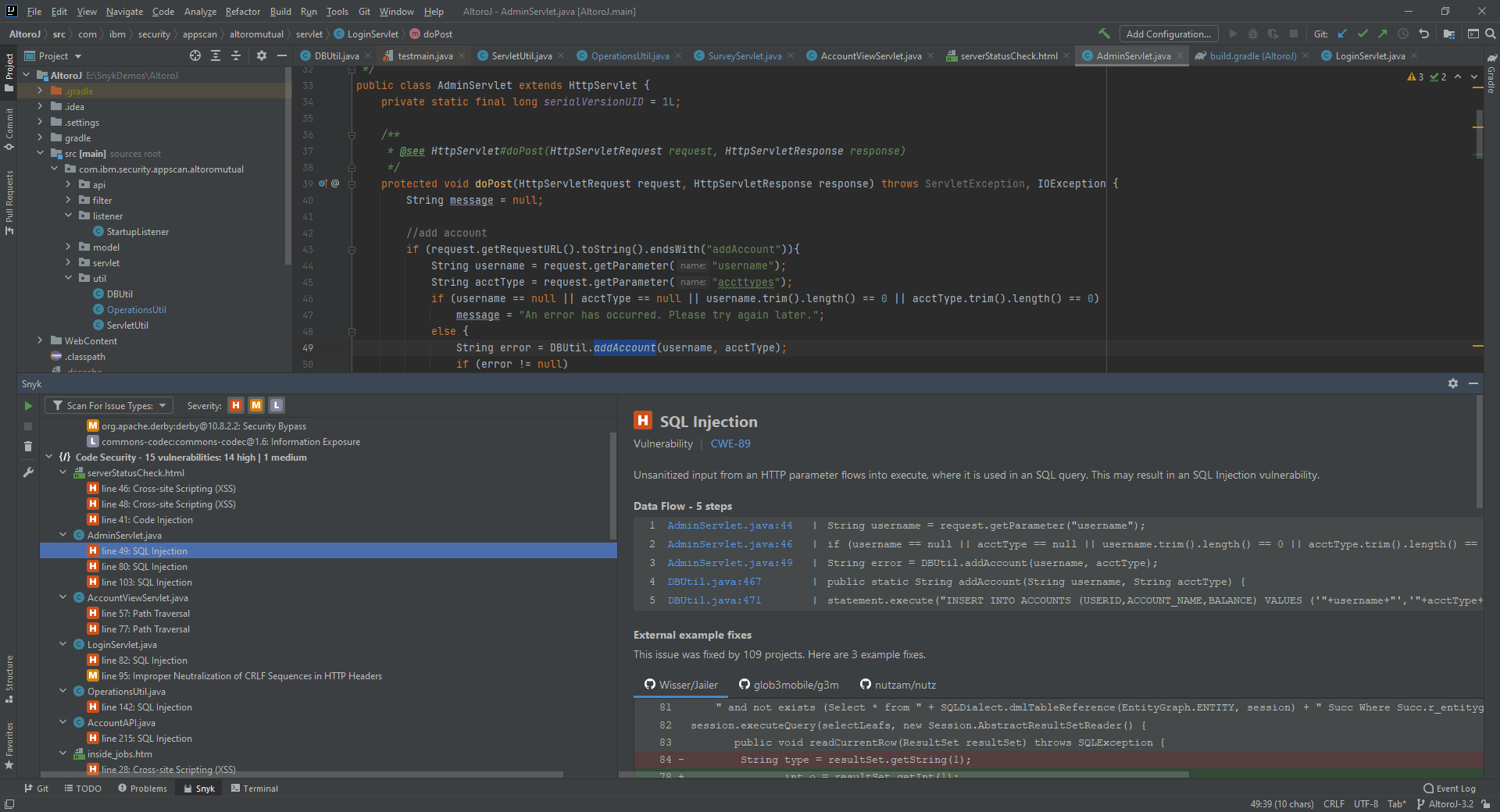1500x812 pixels.
Task: Stop the Snyk scan
Action: pos(28,426)
